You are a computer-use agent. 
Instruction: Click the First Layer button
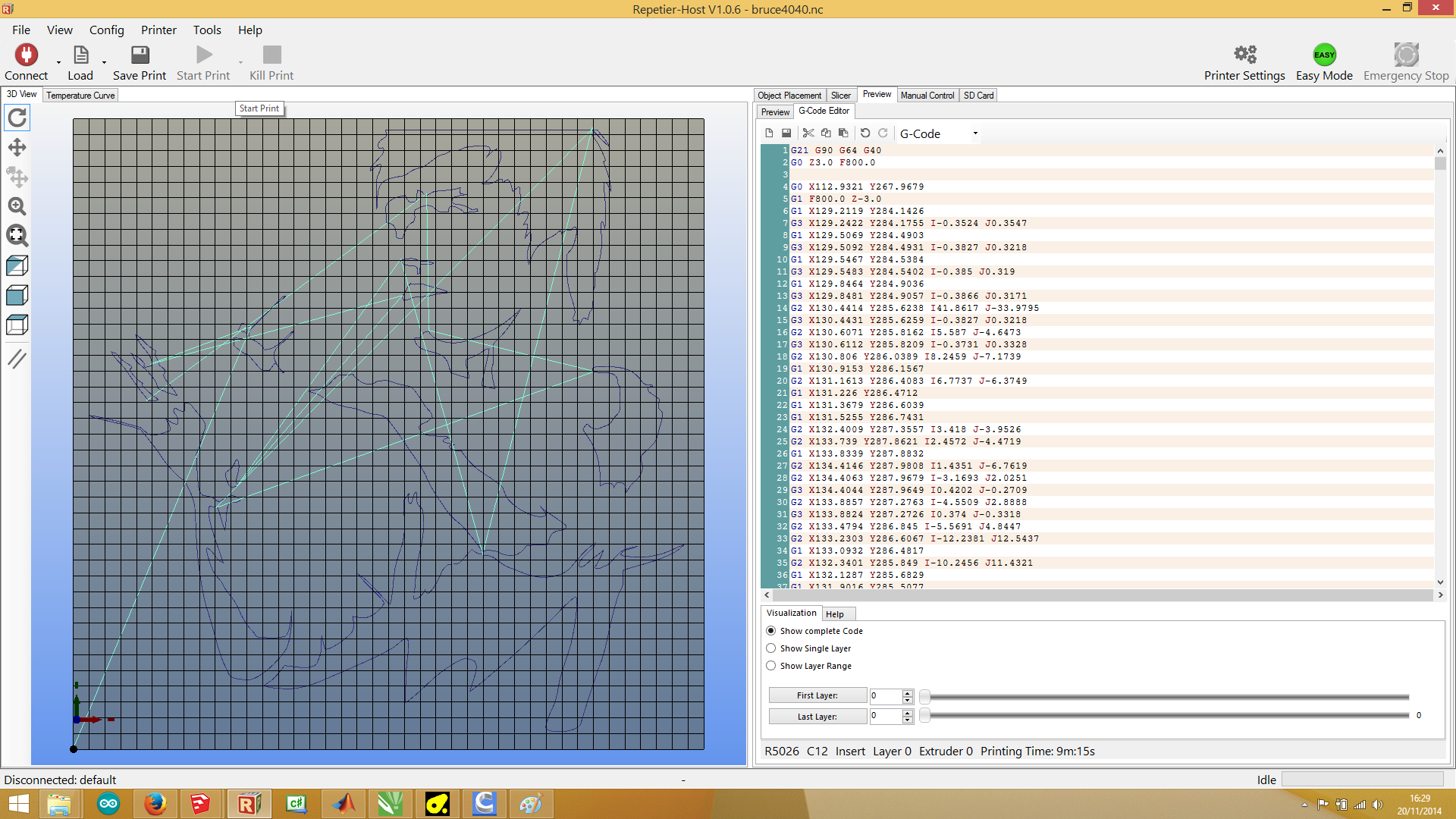[x=817, y=695]
